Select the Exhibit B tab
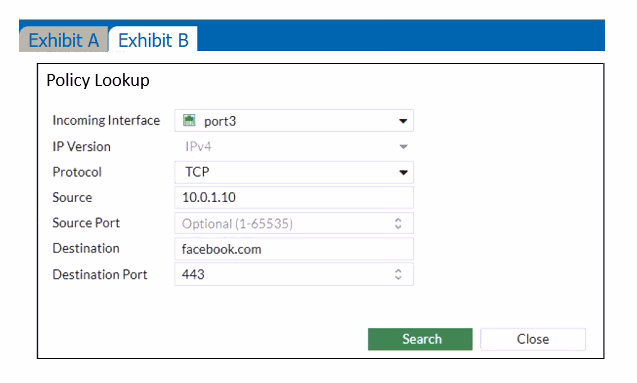 coord(153,39)
